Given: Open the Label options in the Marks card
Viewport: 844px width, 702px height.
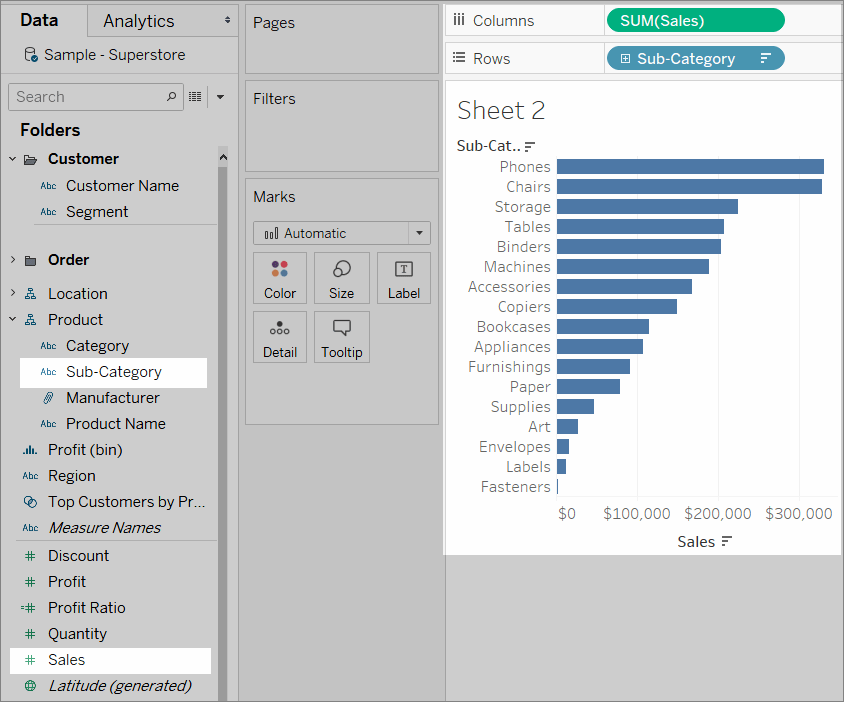Looking at the screenshot, I should (403, 278).
